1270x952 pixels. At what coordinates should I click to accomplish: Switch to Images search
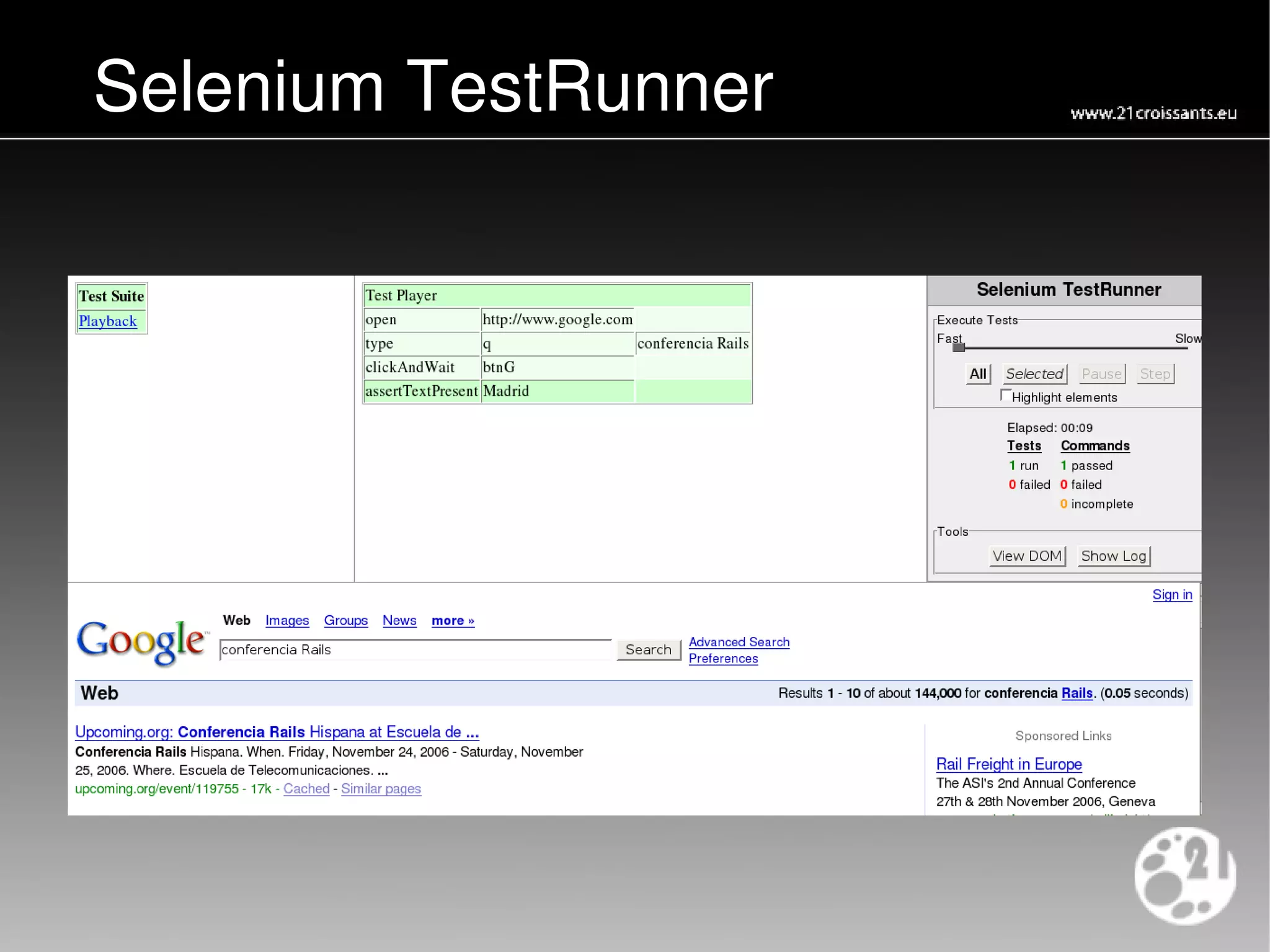(x=287, y=620)
